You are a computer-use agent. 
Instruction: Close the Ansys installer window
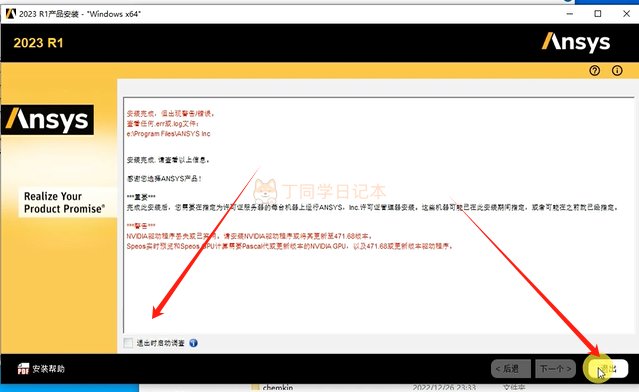tap(626, 14)
